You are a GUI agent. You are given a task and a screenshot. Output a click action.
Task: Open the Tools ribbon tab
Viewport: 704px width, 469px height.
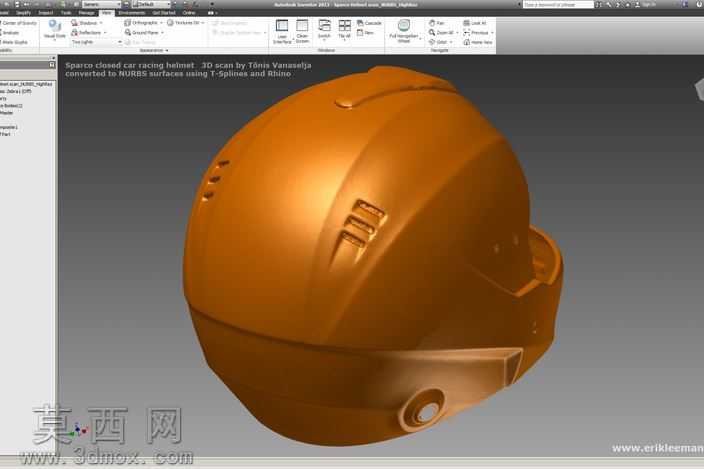pos(66,13)
